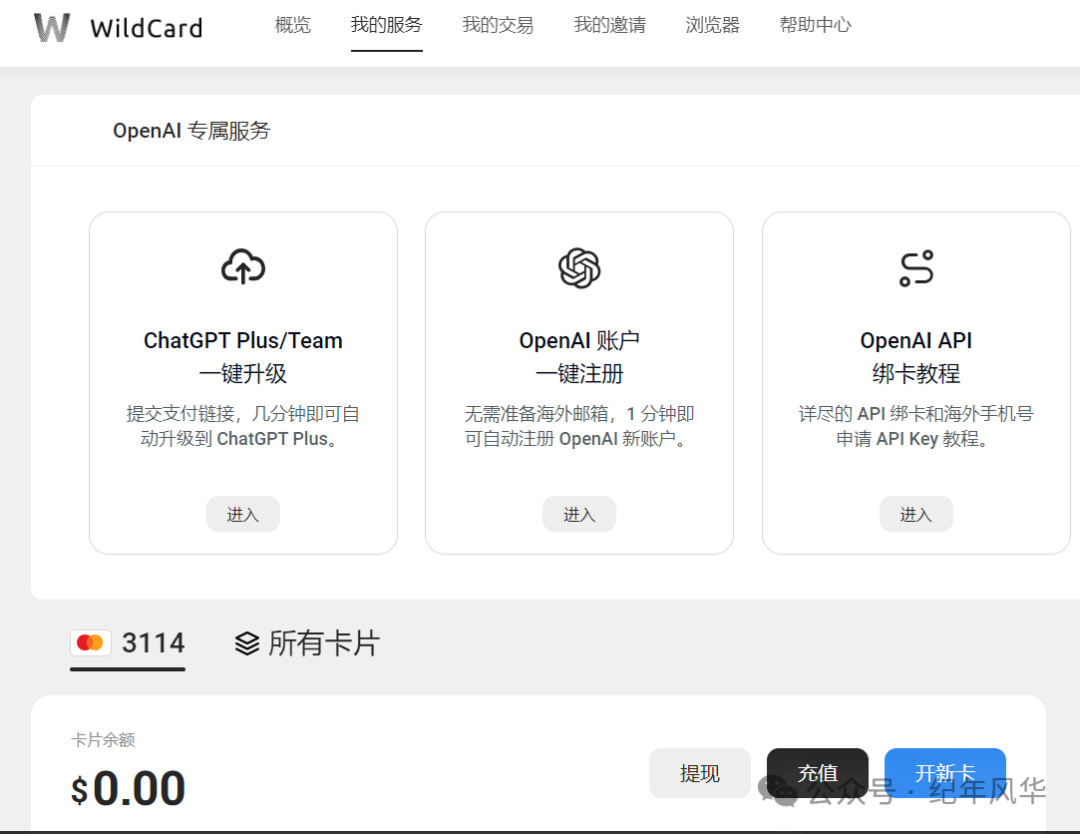
Task: Click the black 充值 recharge button
Action: [817, 773]
